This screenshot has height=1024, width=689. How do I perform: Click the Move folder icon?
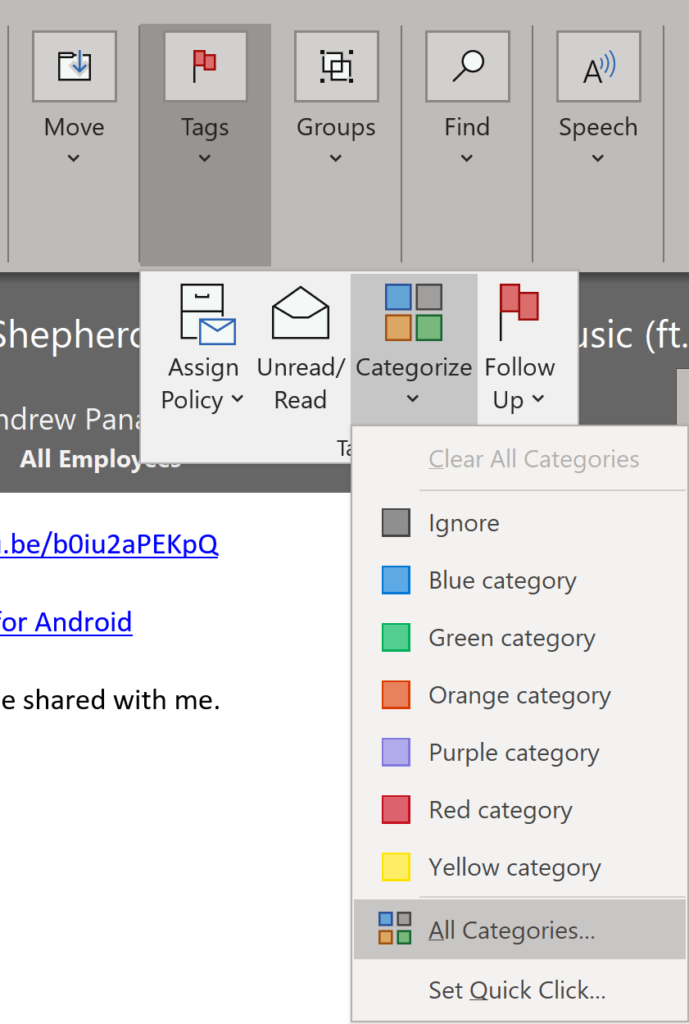tap(74, 67)
